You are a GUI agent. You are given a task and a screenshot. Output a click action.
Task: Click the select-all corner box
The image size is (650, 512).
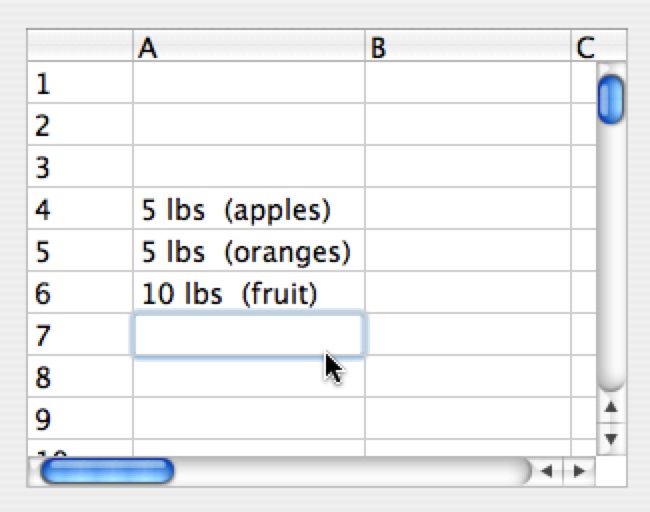[80, 47]
